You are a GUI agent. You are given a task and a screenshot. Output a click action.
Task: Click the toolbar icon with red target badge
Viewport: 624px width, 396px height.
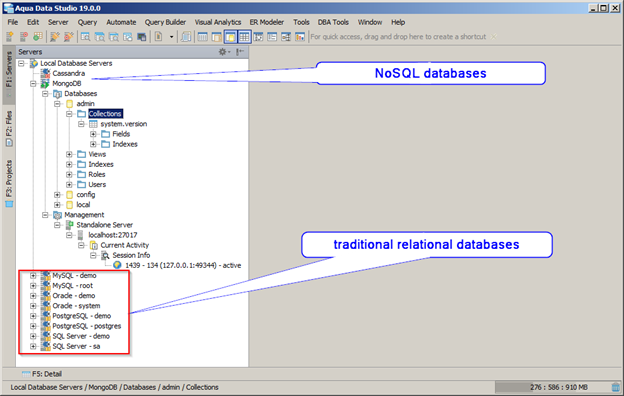pos(24,37)
